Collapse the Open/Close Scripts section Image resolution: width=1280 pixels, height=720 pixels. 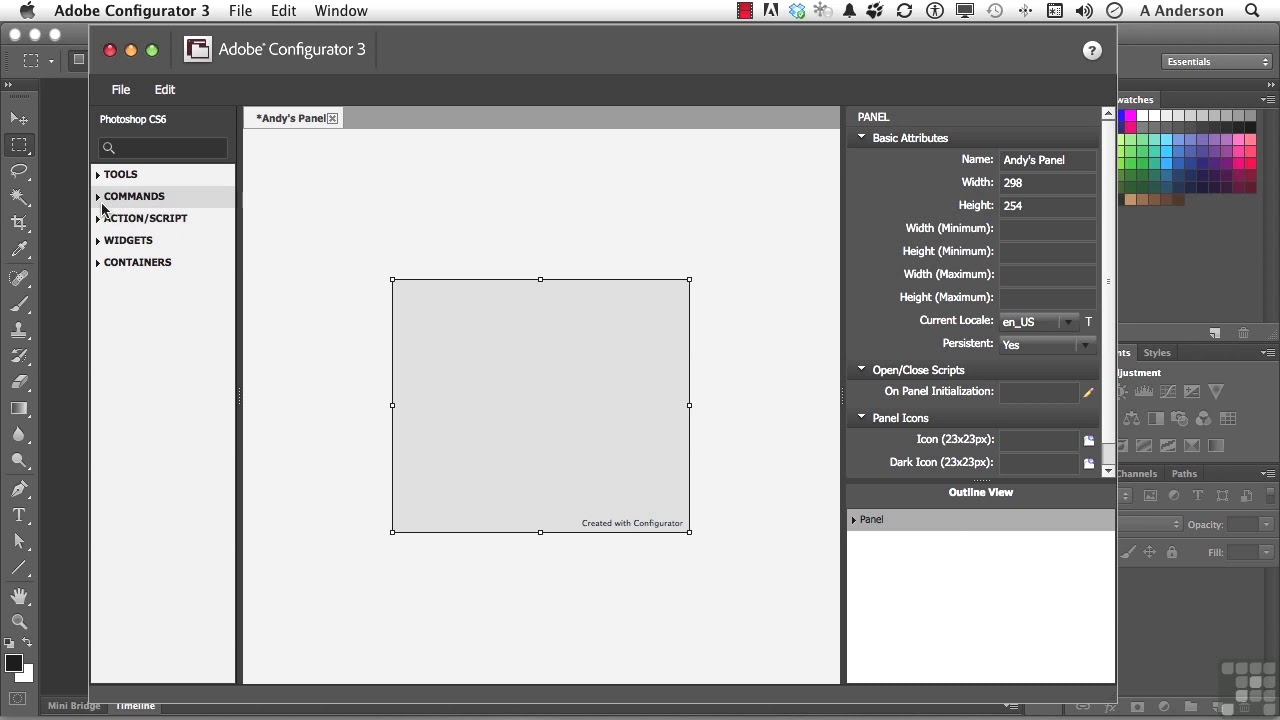click(861, 369)
